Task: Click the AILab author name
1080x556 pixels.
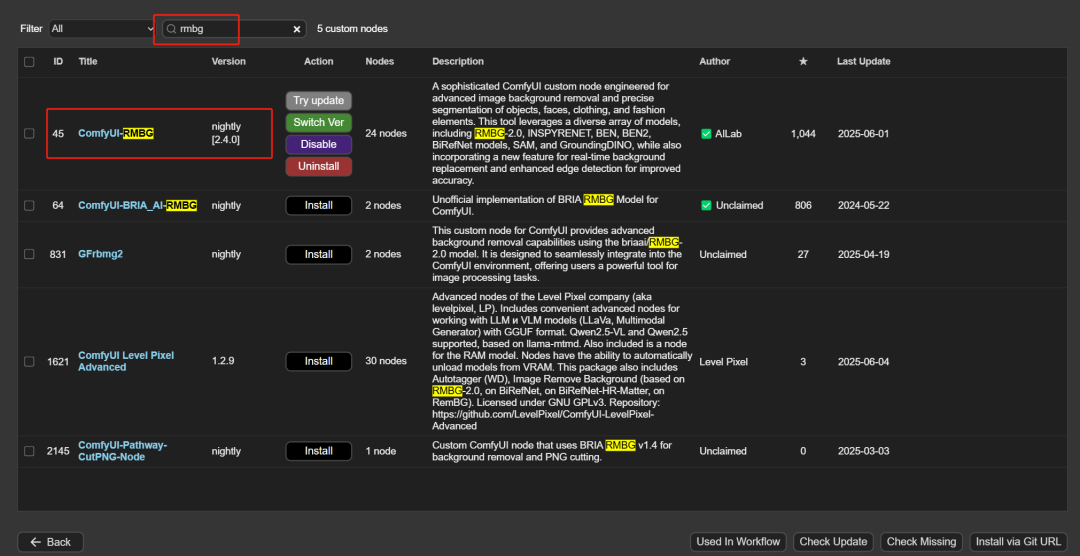Action: (x=729, y=134)
